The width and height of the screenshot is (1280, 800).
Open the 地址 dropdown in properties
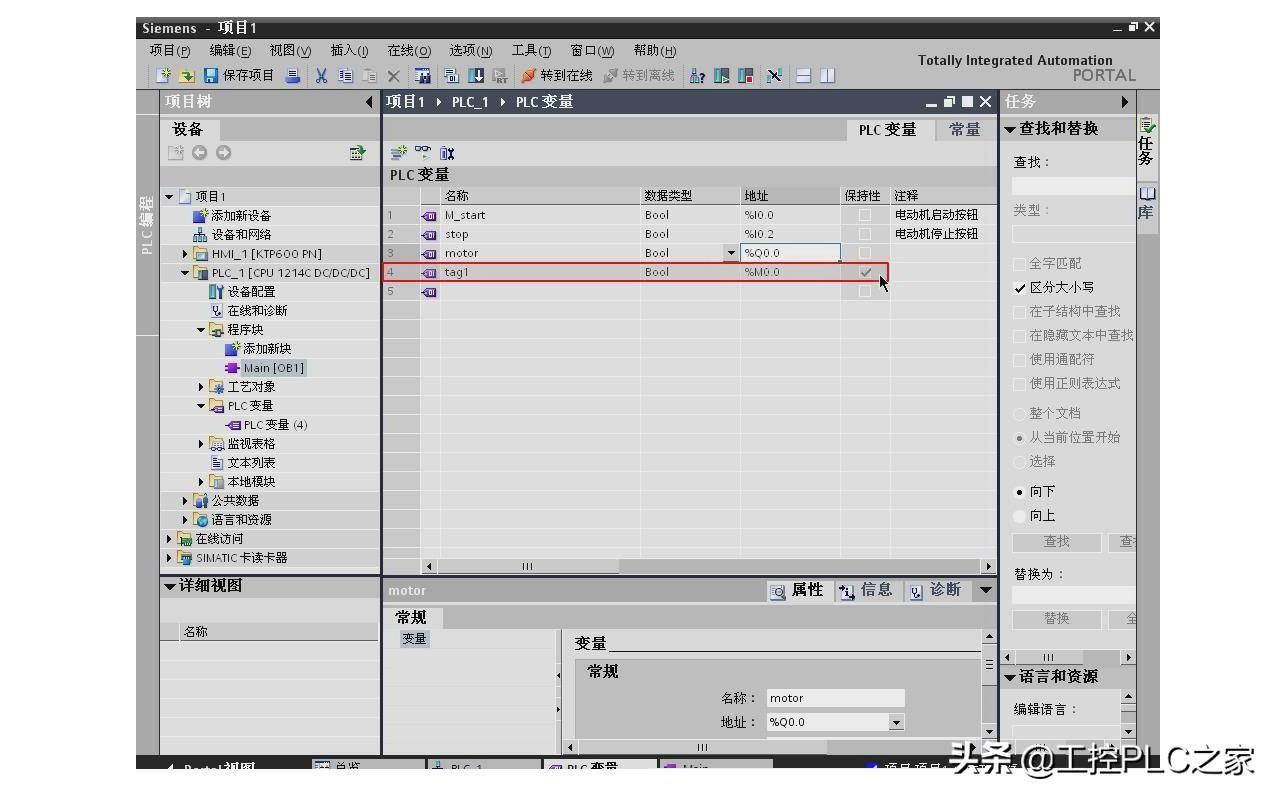coord(896,722)
